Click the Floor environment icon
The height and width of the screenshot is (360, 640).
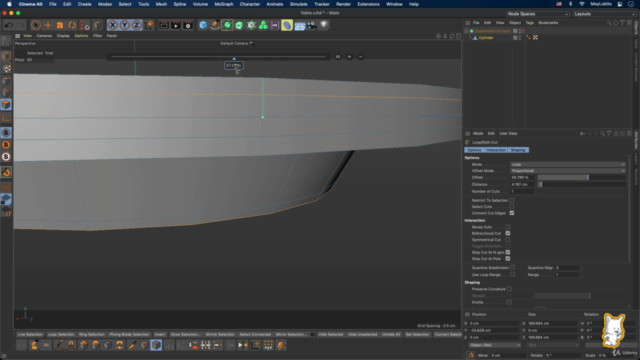[300, 25]
